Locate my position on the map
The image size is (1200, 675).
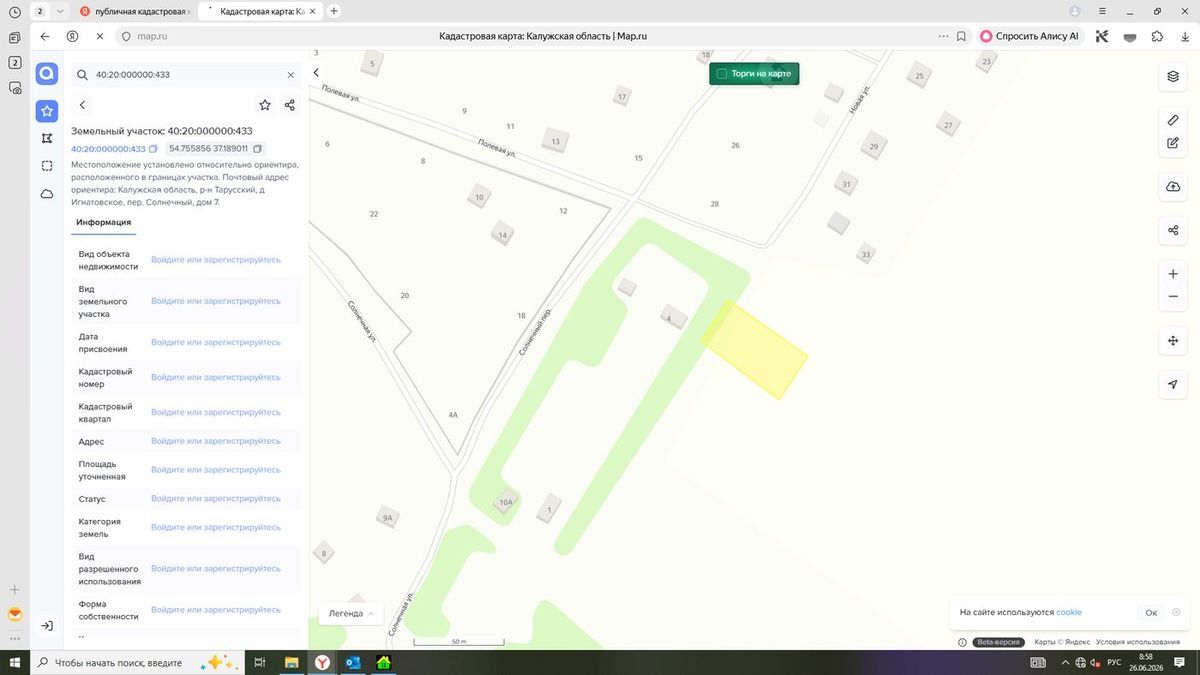tap(1173, 384)
